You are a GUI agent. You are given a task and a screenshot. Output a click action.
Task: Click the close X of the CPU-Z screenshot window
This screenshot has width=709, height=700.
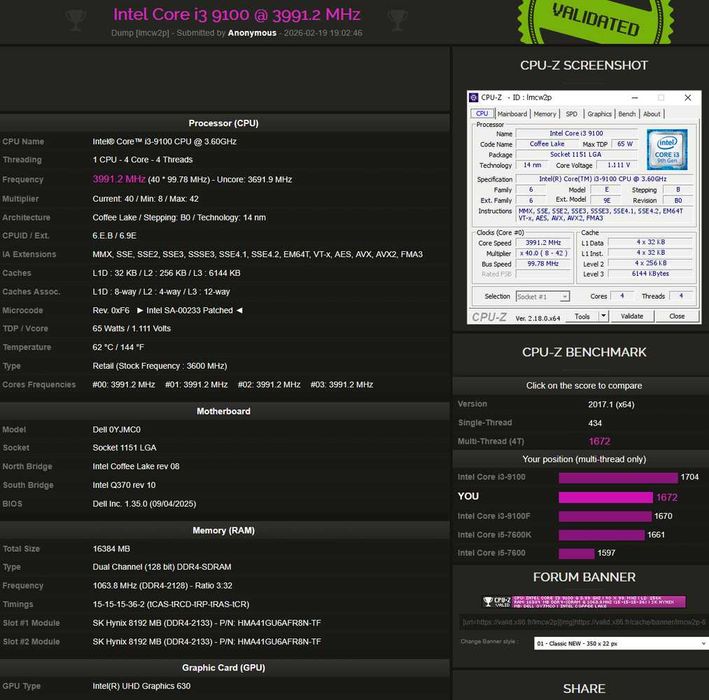click(688, 97)
